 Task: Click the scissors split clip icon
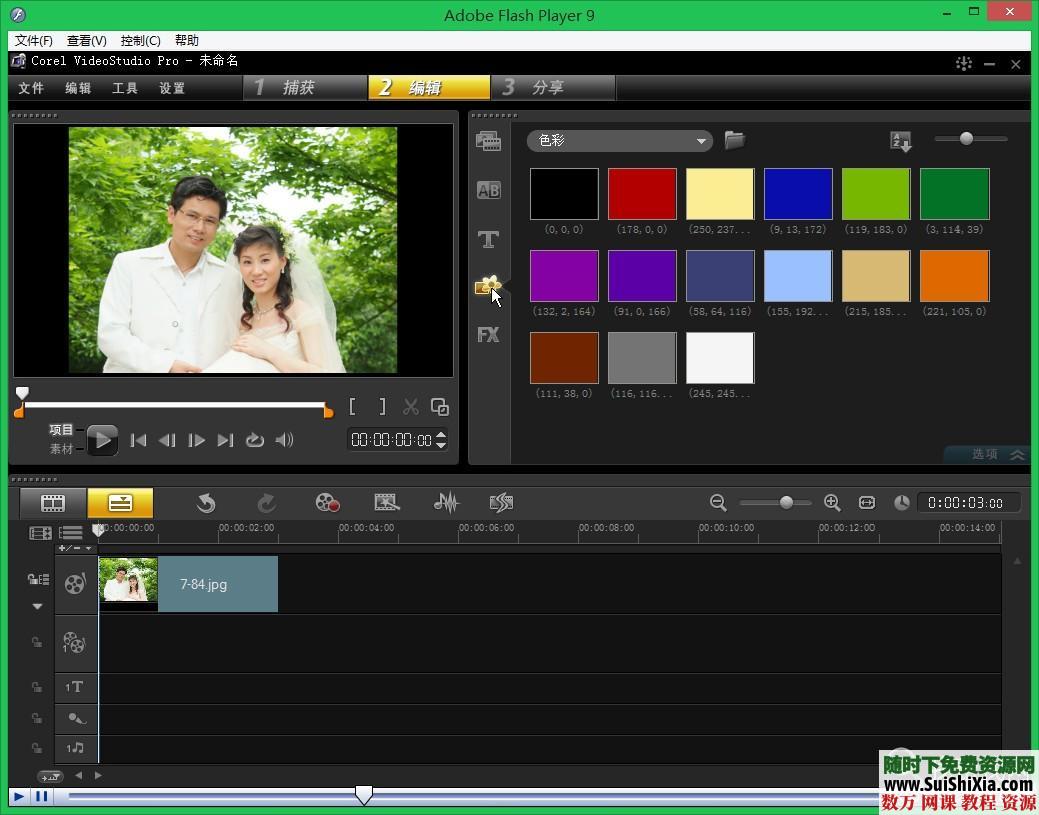(x=410, y=407)
